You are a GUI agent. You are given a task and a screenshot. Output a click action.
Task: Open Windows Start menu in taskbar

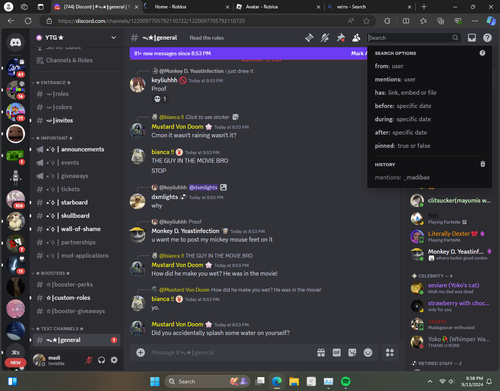pos(155,381)
